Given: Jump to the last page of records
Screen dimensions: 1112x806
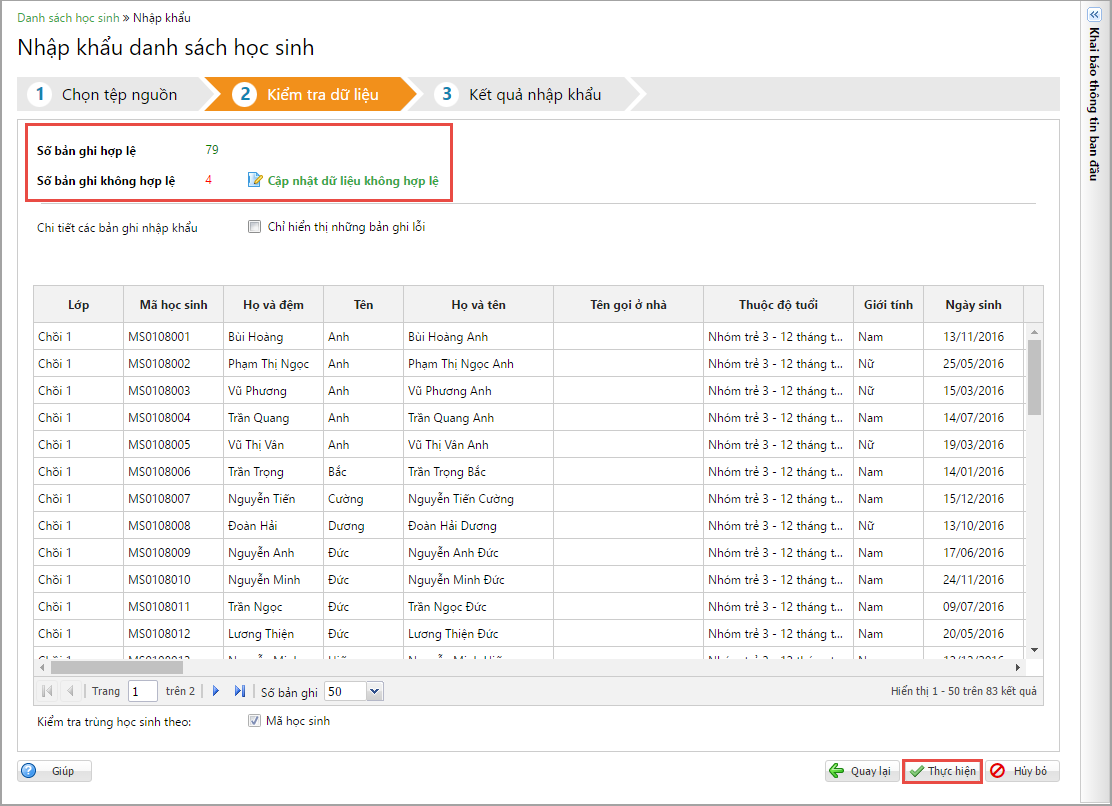Looking at the screenshot, I should click(x=240, y=691).
